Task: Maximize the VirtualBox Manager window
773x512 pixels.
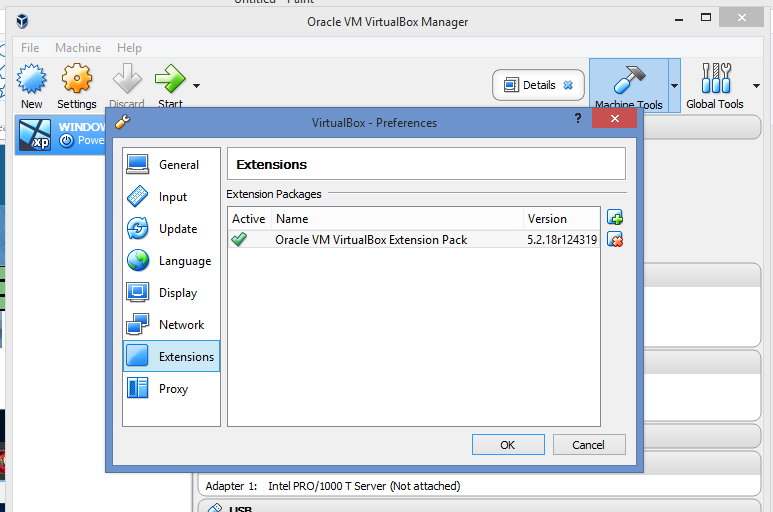Action: coord(706,18)
